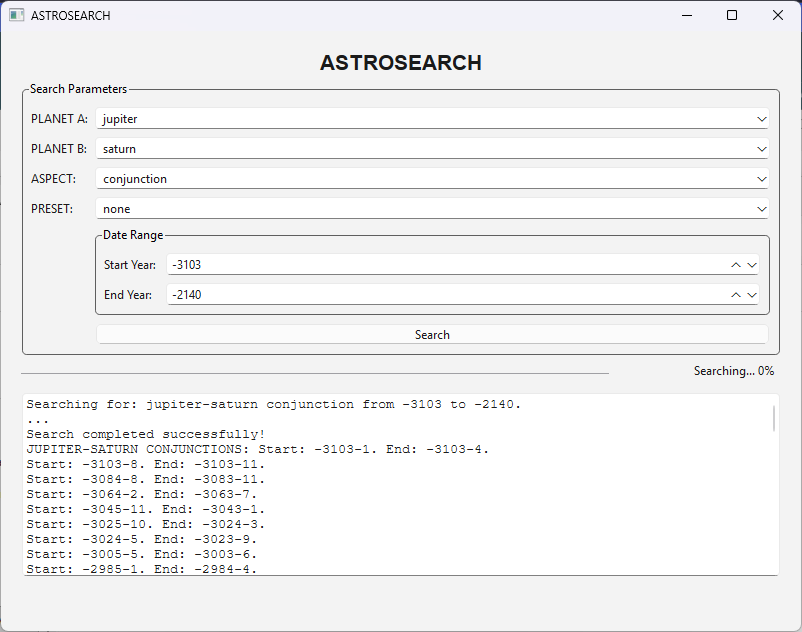Click result 'Start: -3084-8. End: -3083-11.'
Viewport: 802px width, 632px height.
(x=146, y=479)
